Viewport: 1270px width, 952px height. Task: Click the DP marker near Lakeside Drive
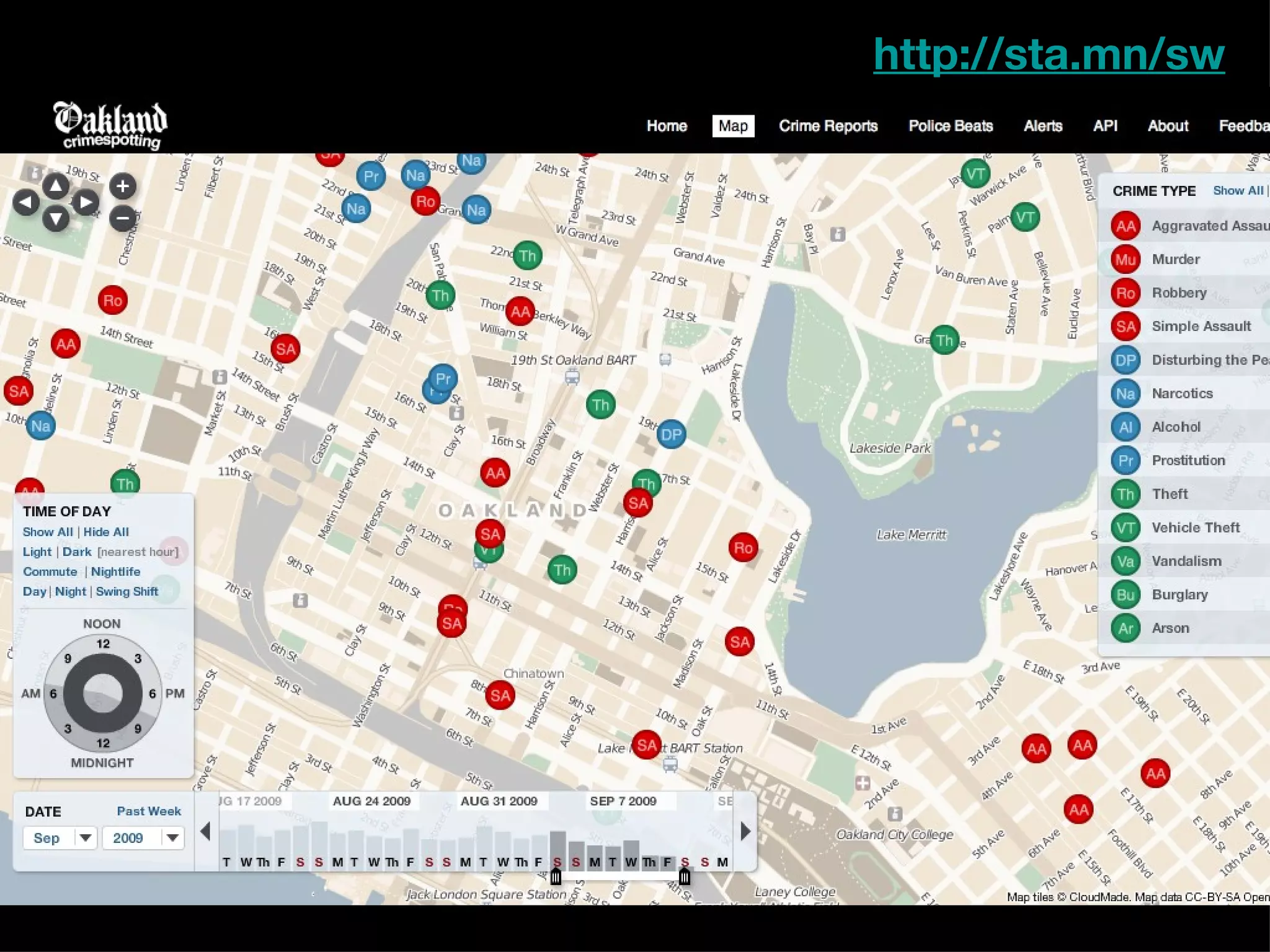pos(671,434)
